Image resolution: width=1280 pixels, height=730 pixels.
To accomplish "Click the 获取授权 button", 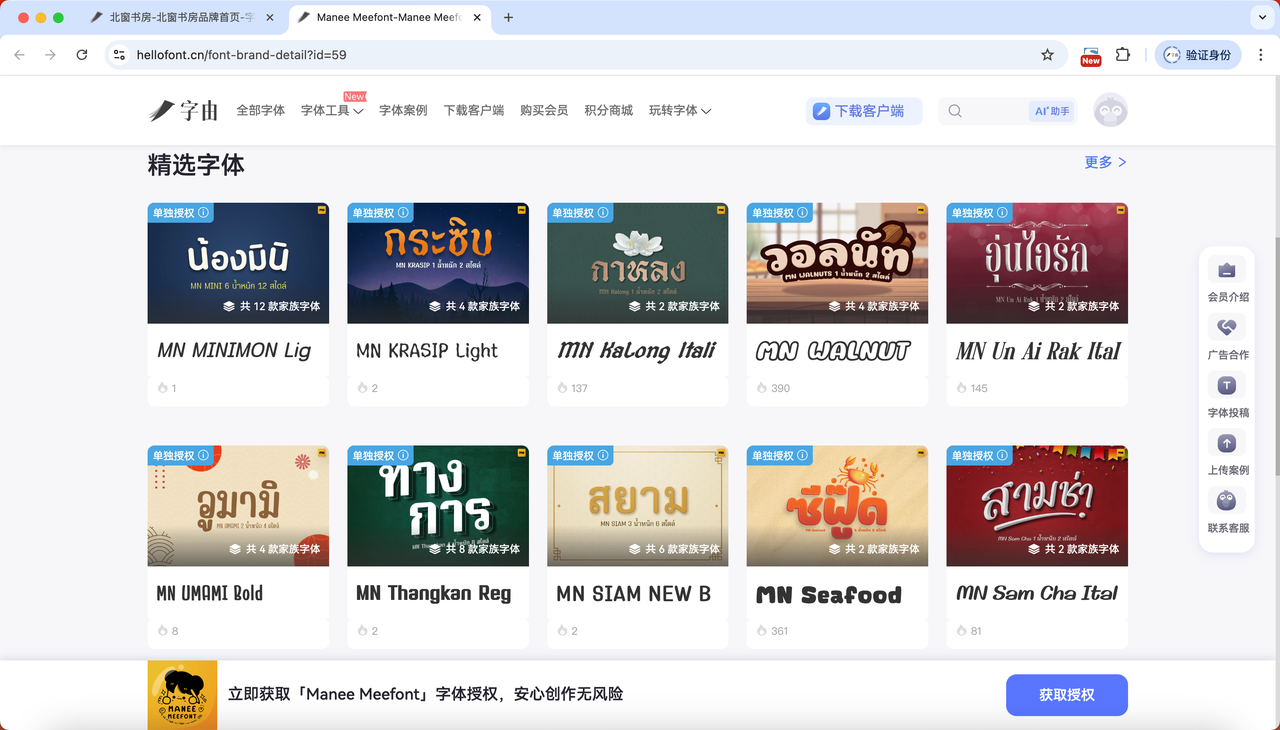I will [x=1066, y=695].
